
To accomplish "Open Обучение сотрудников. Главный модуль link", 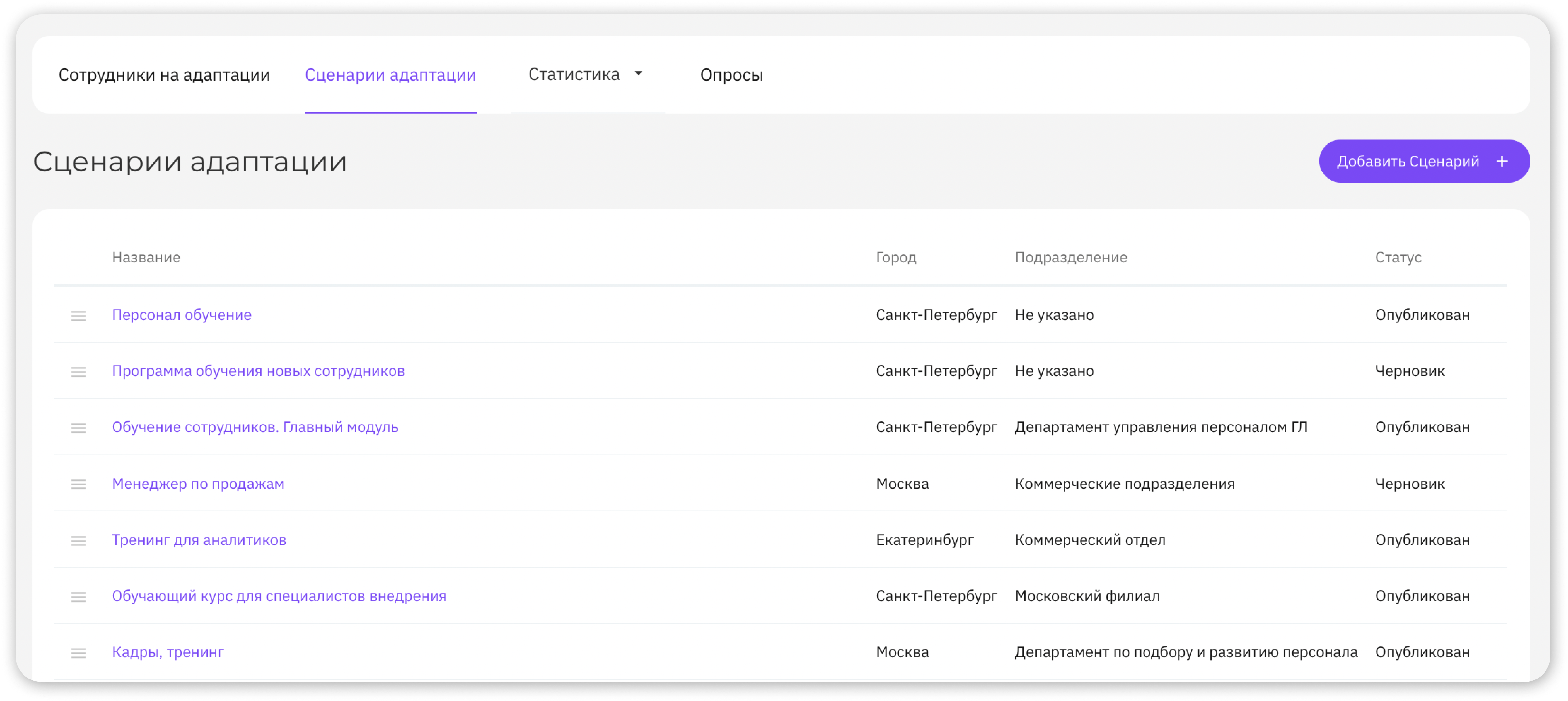I will click(x=255, y=426).
